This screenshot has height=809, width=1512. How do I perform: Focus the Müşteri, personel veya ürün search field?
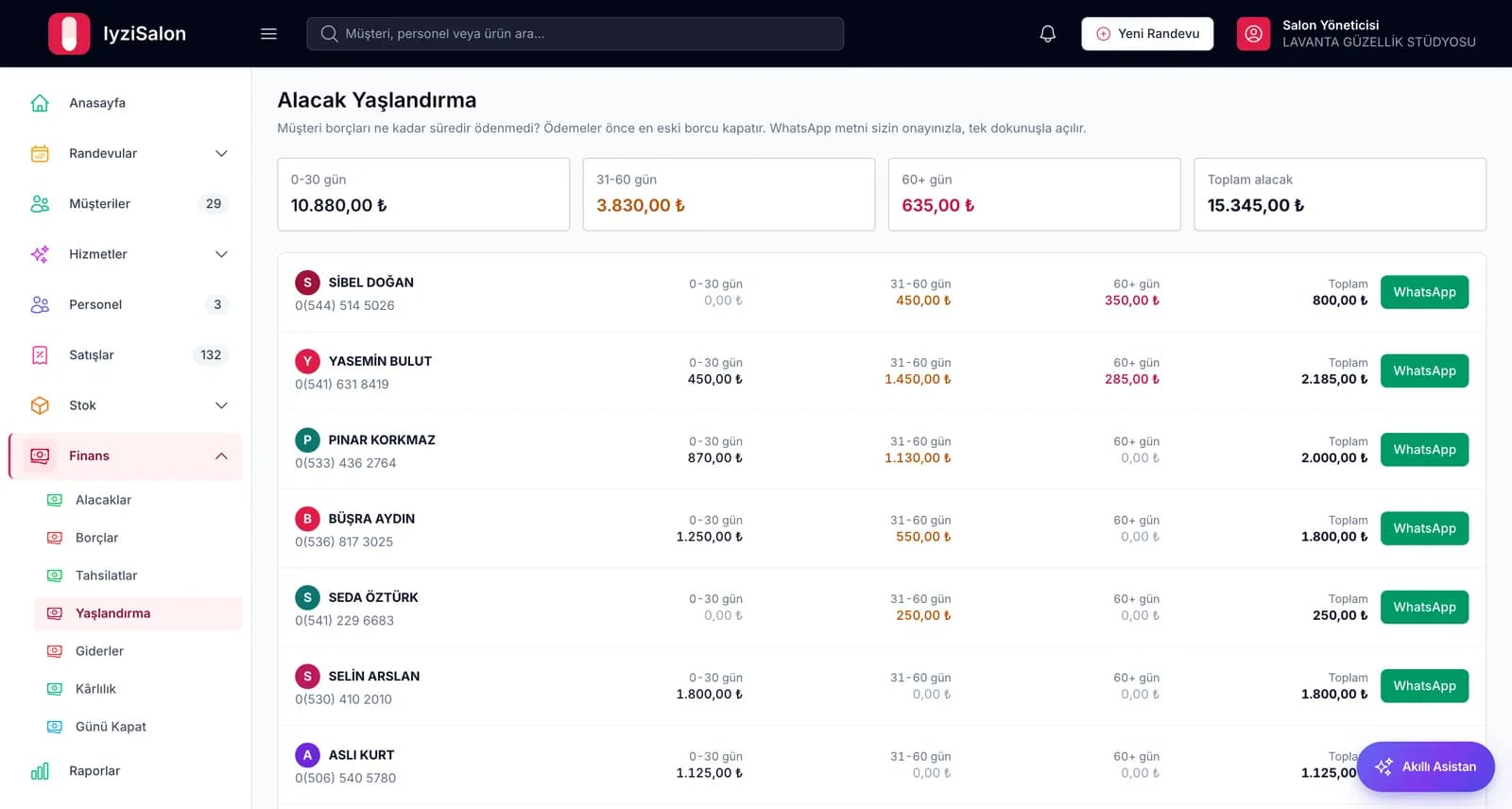(x=575, y=34)
